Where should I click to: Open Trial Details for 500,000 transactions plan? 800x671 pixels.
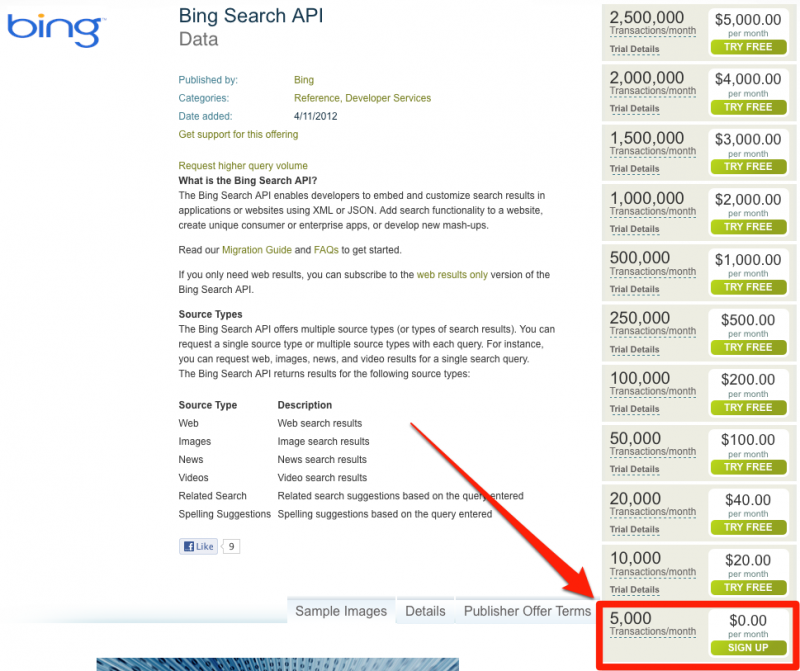coord(635,289)
